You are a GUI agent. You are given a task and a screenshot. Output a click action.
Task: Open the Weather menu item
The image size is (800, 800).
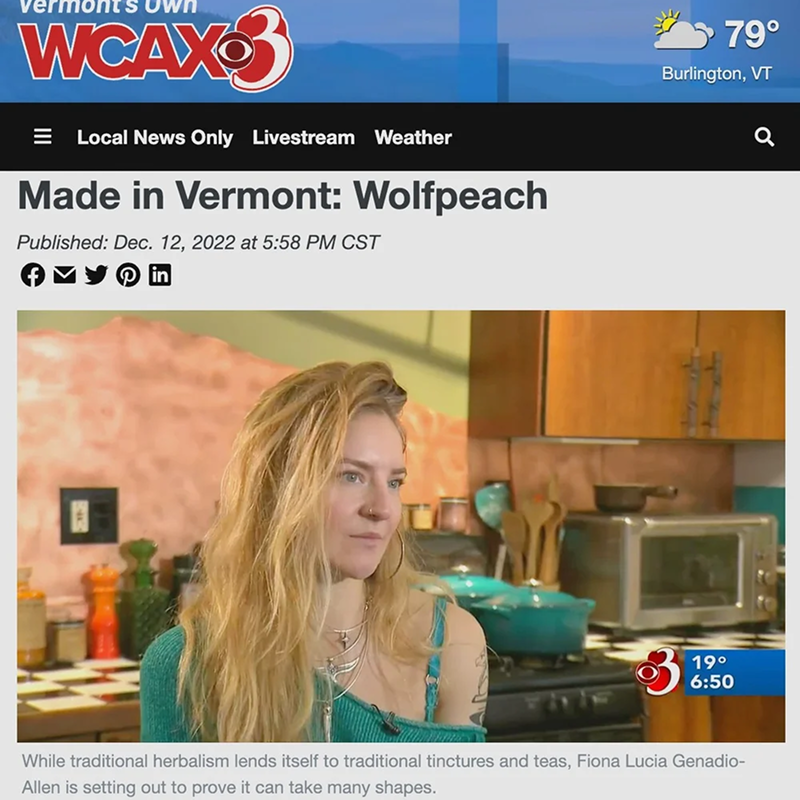point(413,137)
